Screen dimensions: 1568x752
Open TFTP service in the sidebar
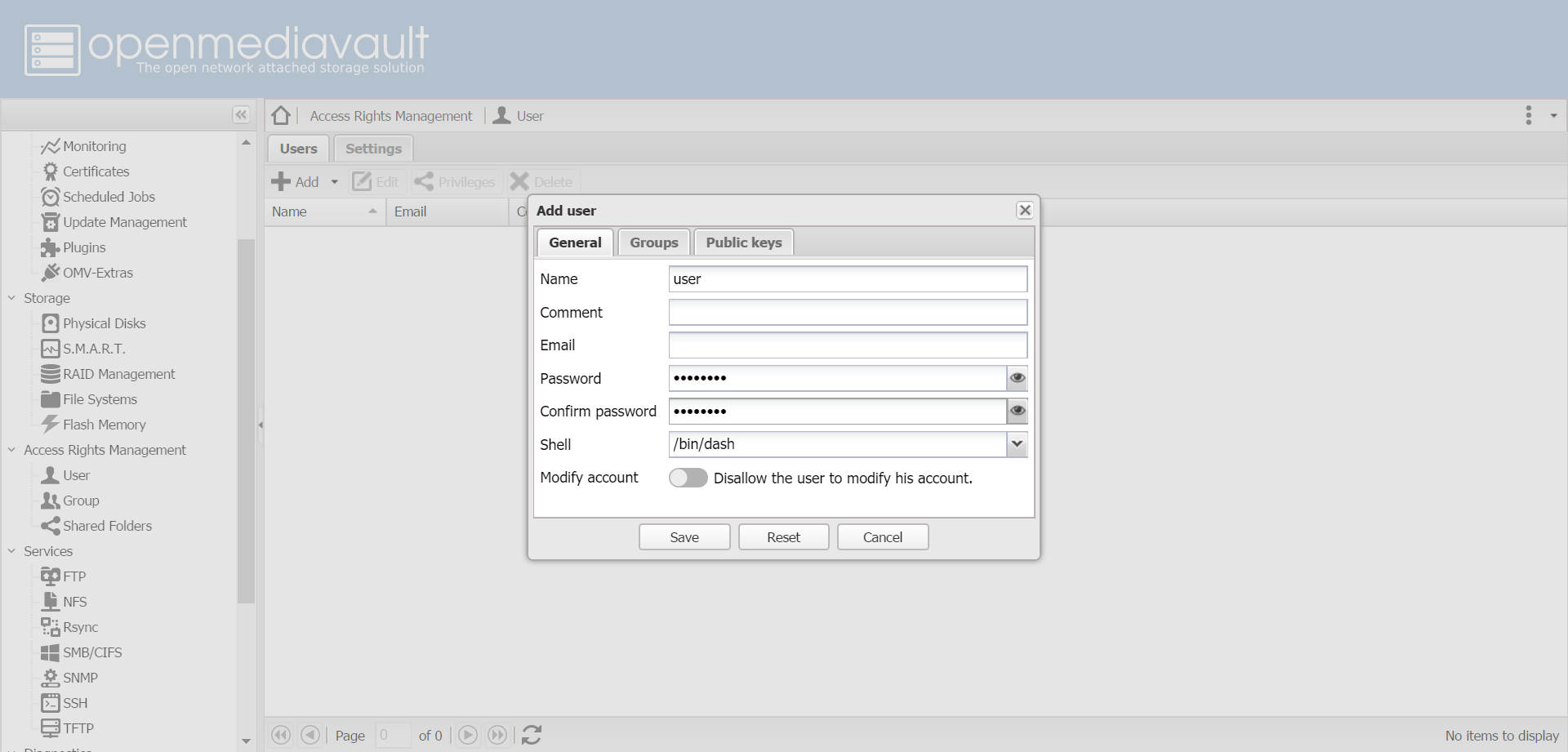(x=67, y=728)
